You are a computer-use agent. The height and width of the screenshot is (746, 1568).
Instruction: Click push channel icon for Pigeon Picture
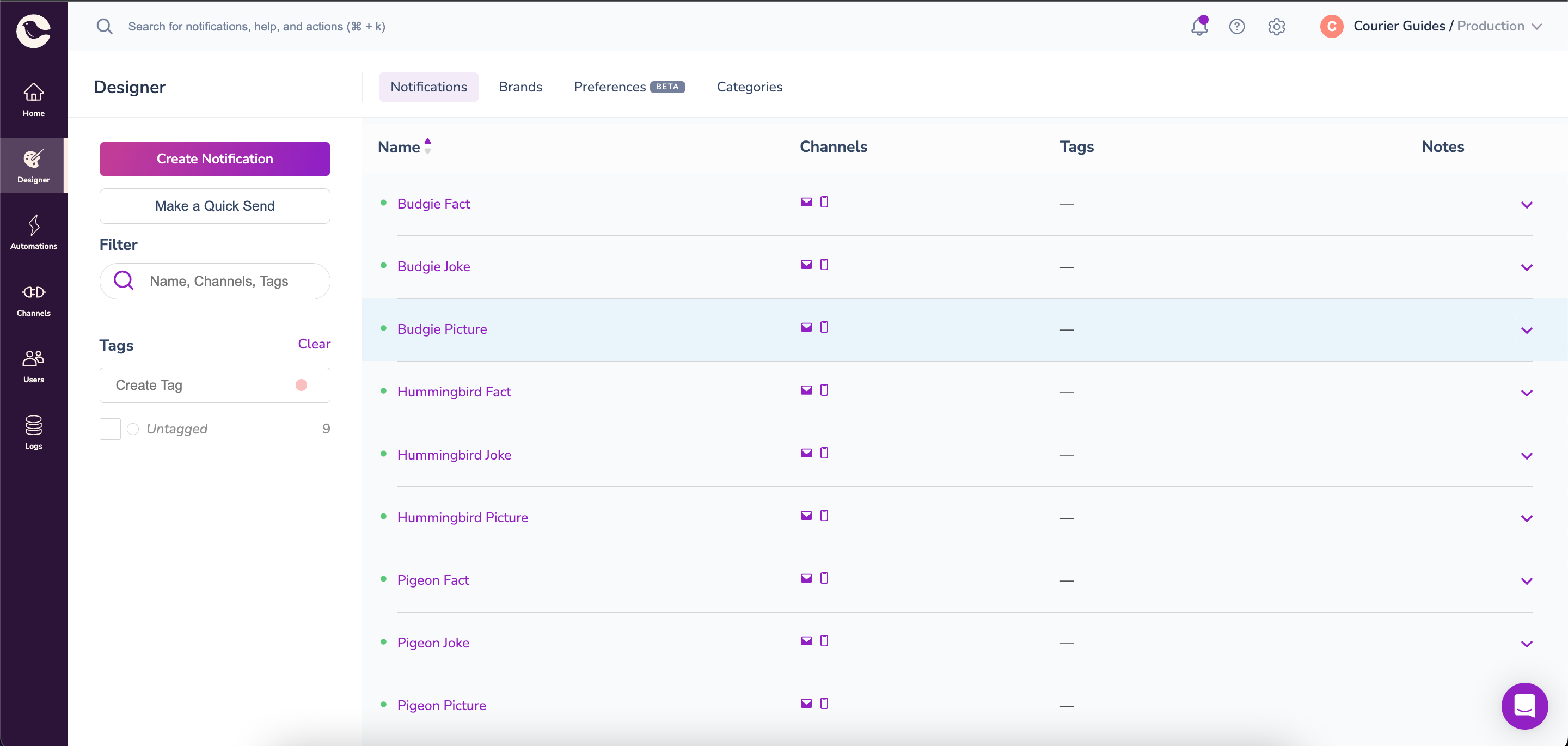coord(824,704)
